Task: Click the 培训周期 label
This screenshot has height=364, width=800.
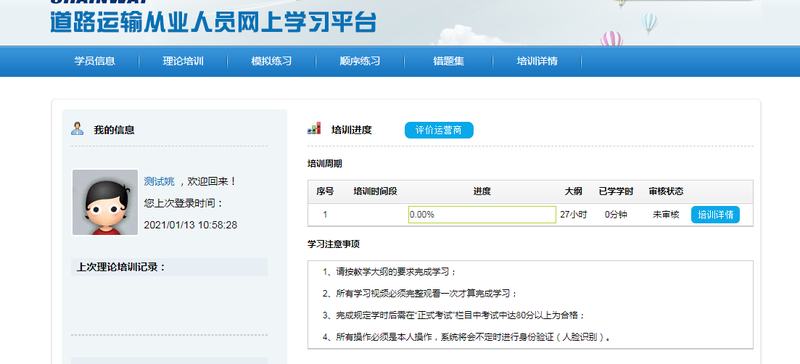Action: 324,164
